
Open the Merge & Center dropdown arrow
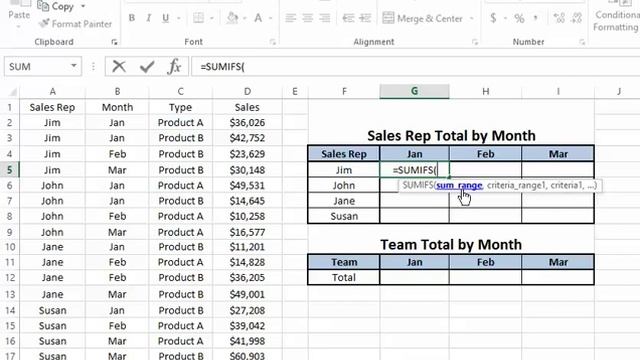[x=471, y=19]
